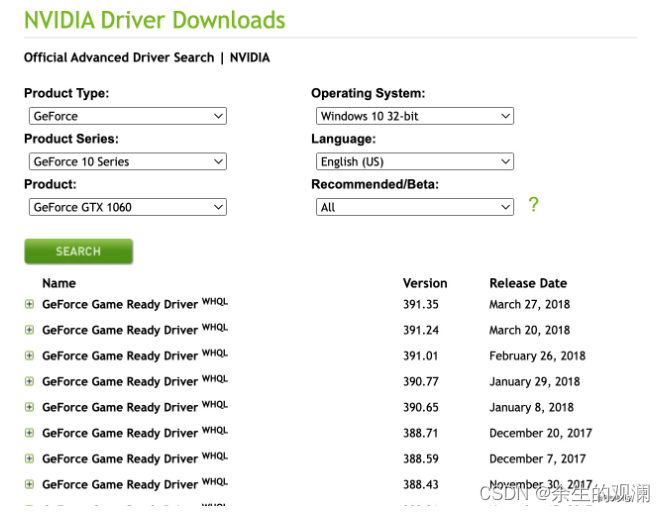Open GeForce Game Ready Driver dated March 20, 2018
This screenshot has width=665, height=512.
pos(135,330)
